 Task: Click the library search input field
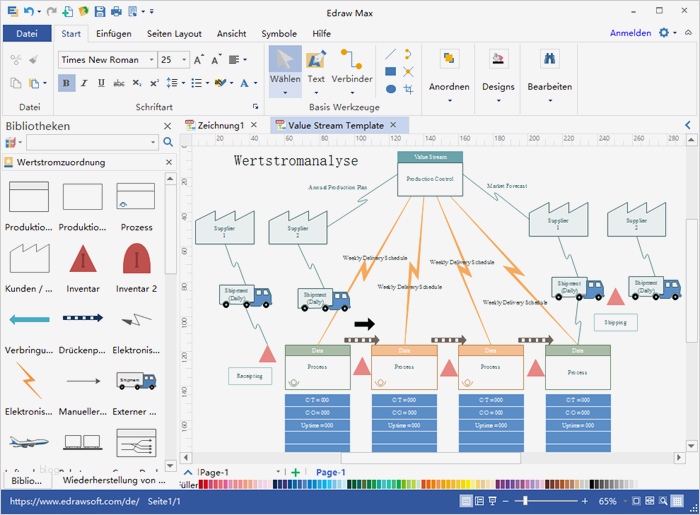coord(92,142)
